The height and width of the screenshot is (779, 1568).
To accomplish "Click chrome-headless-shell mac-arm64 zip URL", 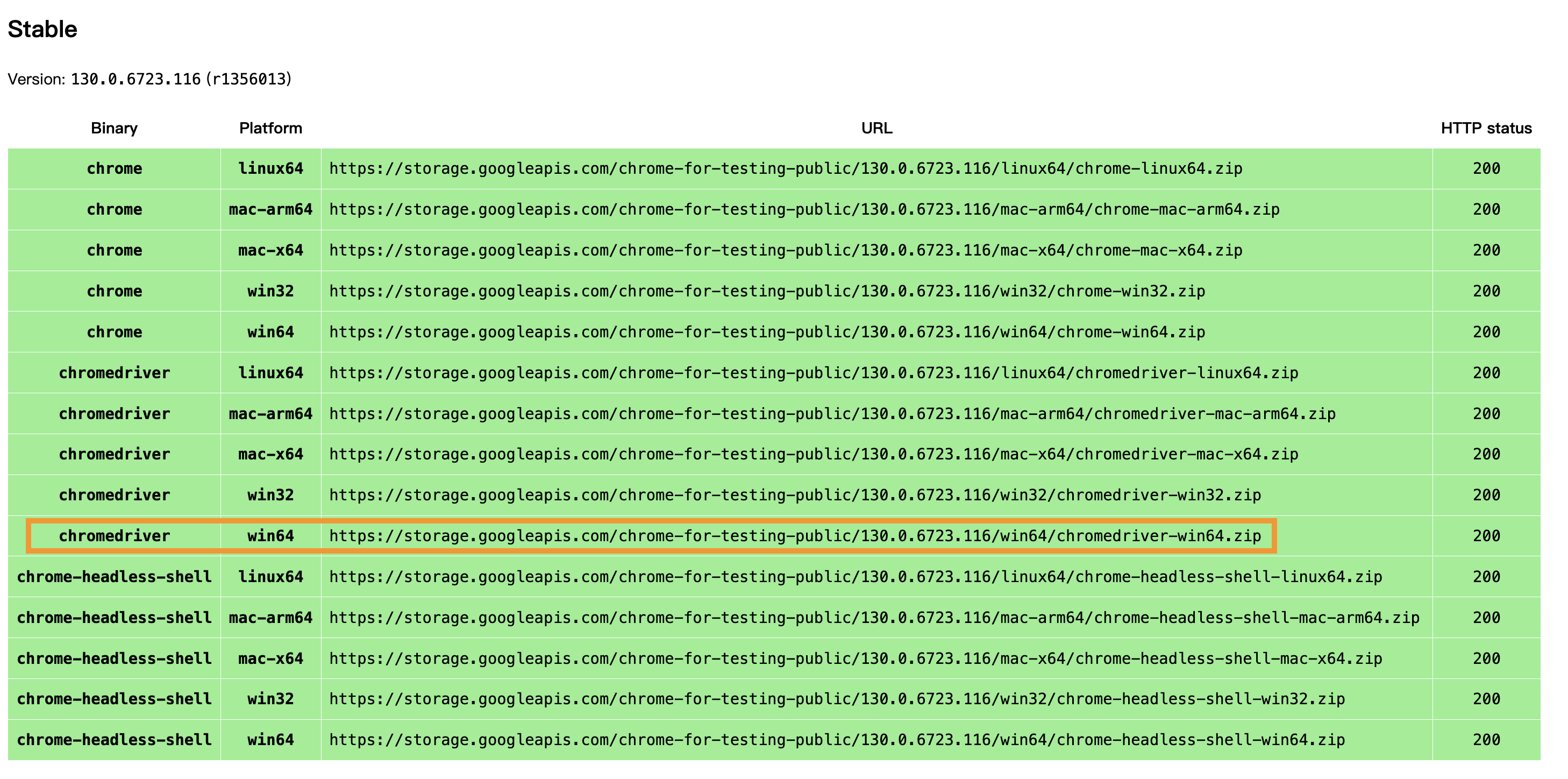I will tap(873, 618).
